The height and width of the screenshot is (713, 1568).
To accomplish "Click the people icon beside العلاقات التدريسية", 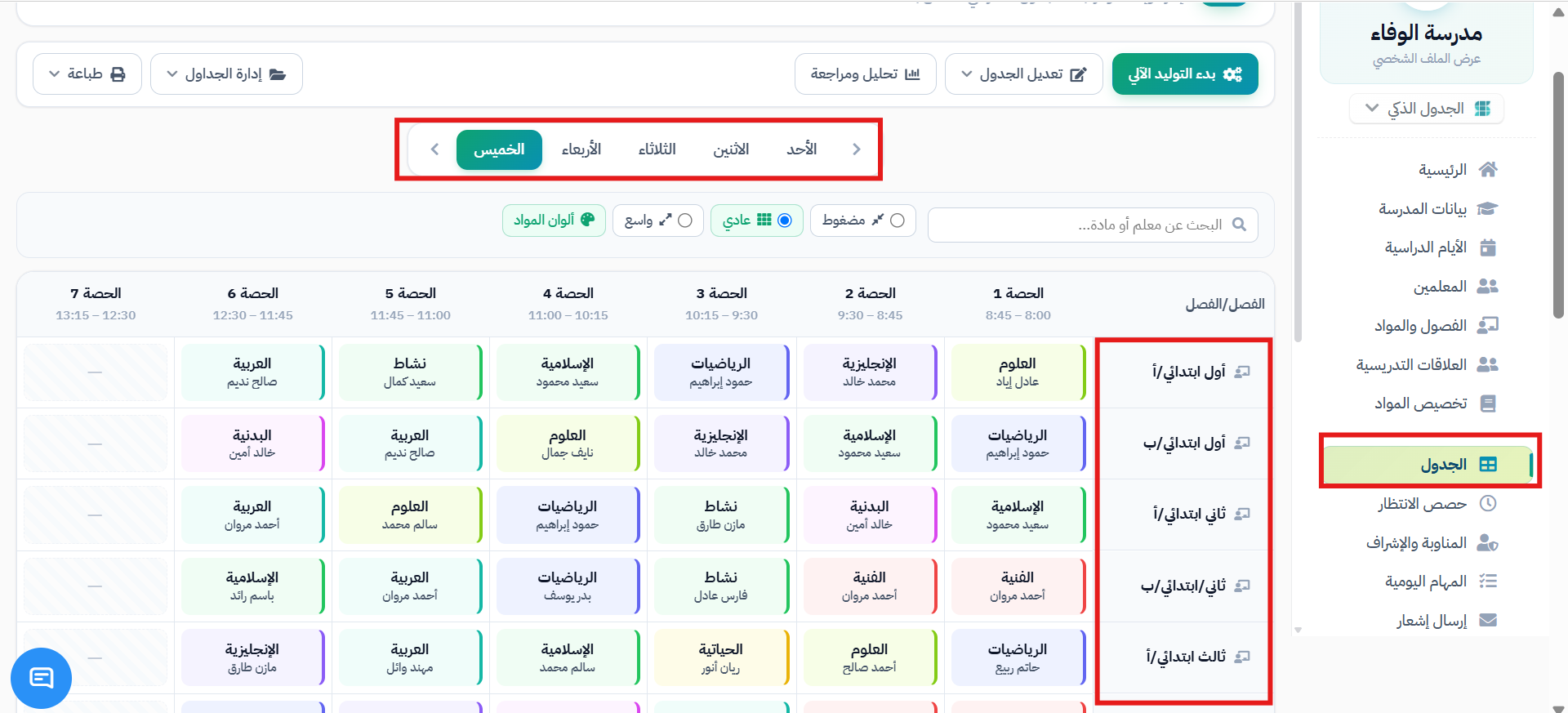I will 1488,364.
